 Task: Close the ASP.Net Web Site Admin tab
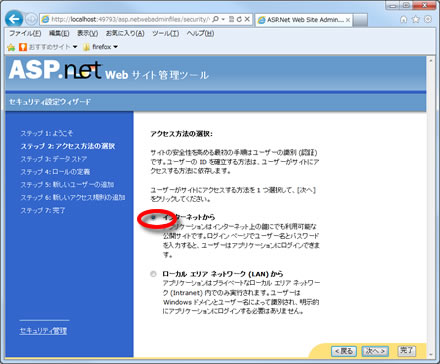pyautogui.click(x=348, y=20)
